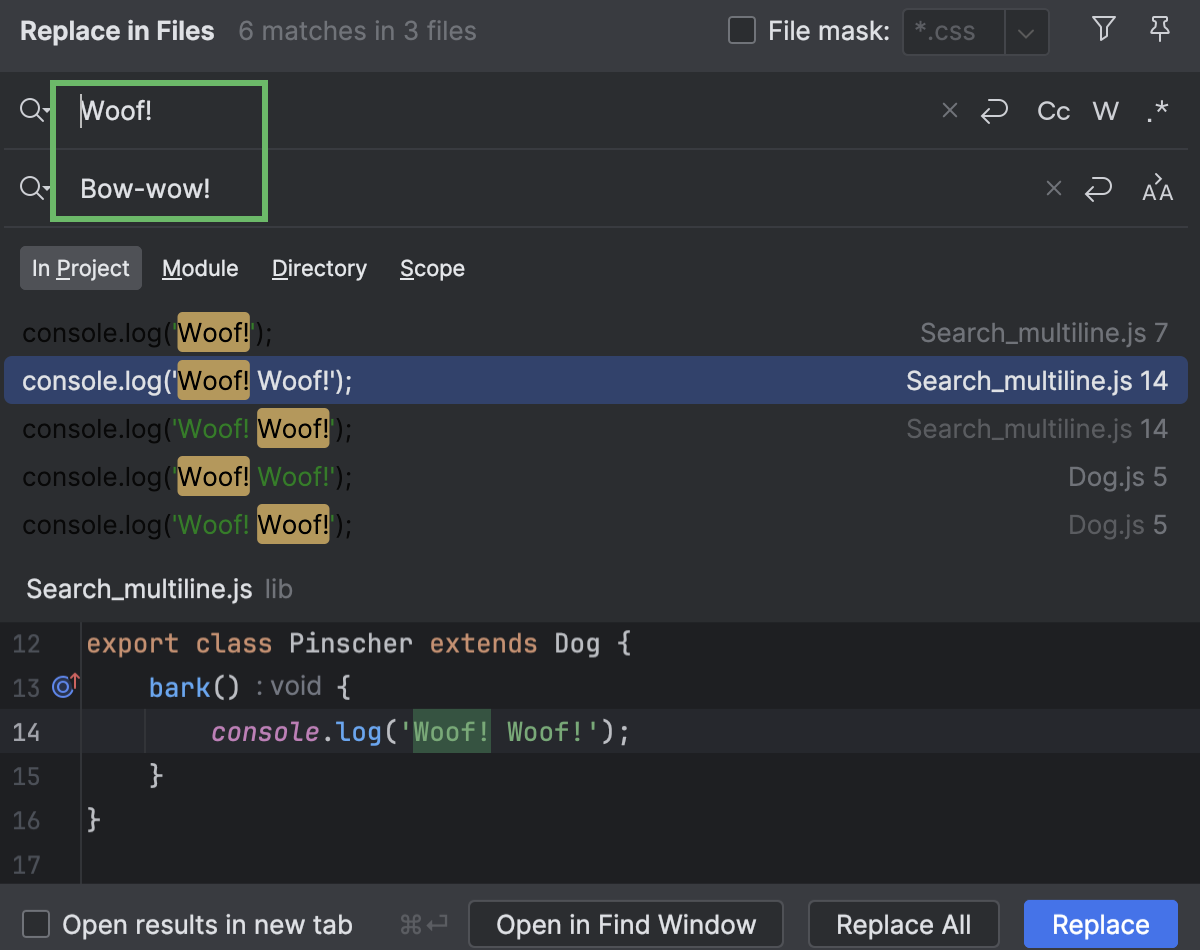1200x950 pixels.
Task: Select the In Project scope option
Action: point(80,268)
